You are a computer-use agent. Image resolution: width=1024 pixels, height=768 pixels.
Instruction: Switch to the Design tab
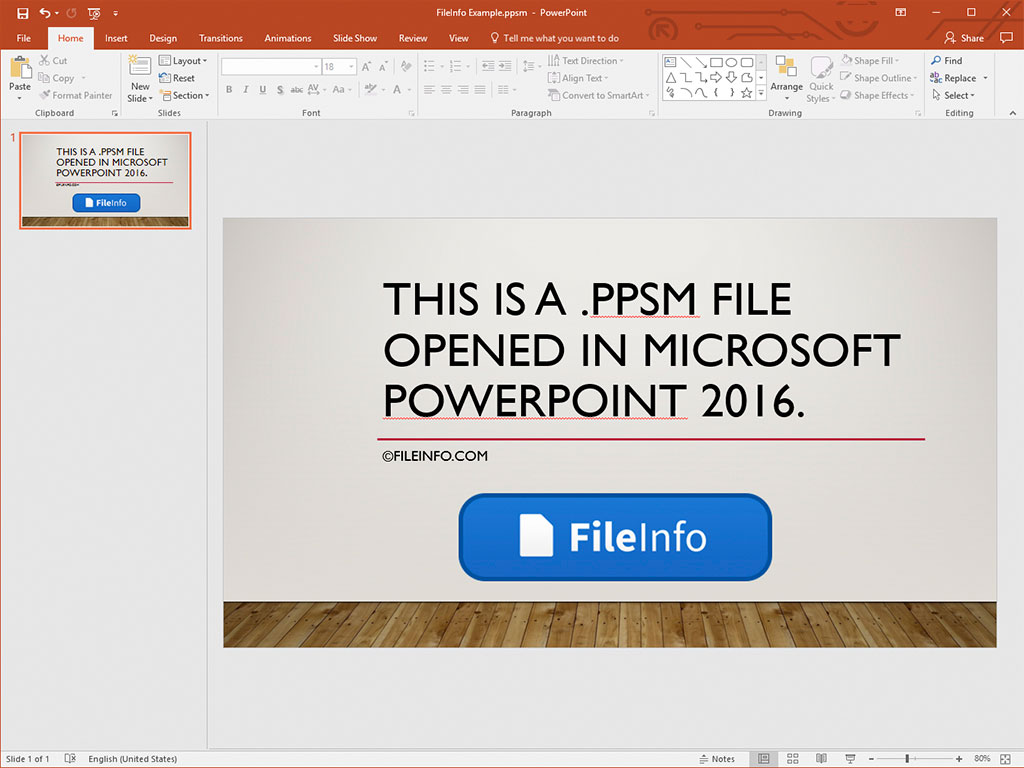point(163,38)
